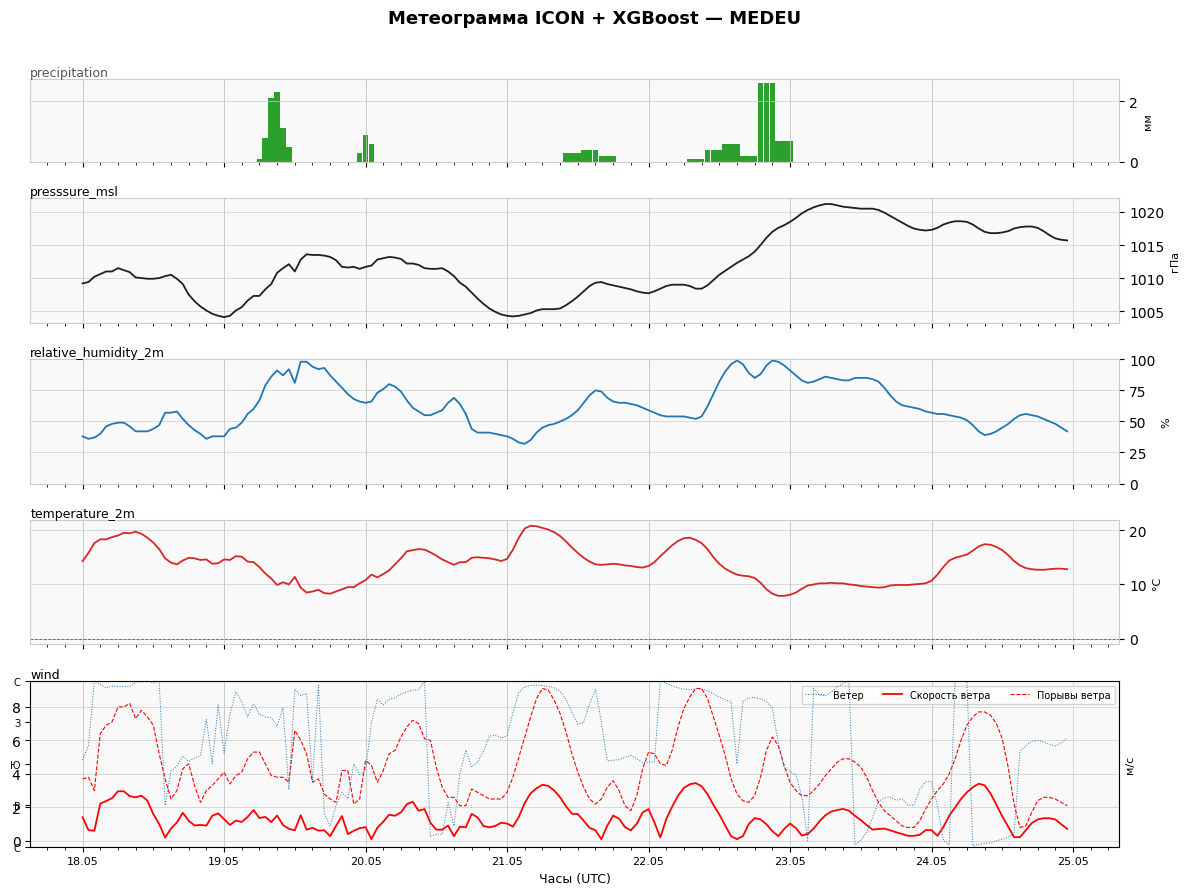This screenshot has width=1189, height=895.
Task: Click the 20.05 date tick label
Action: coord(365,862)
